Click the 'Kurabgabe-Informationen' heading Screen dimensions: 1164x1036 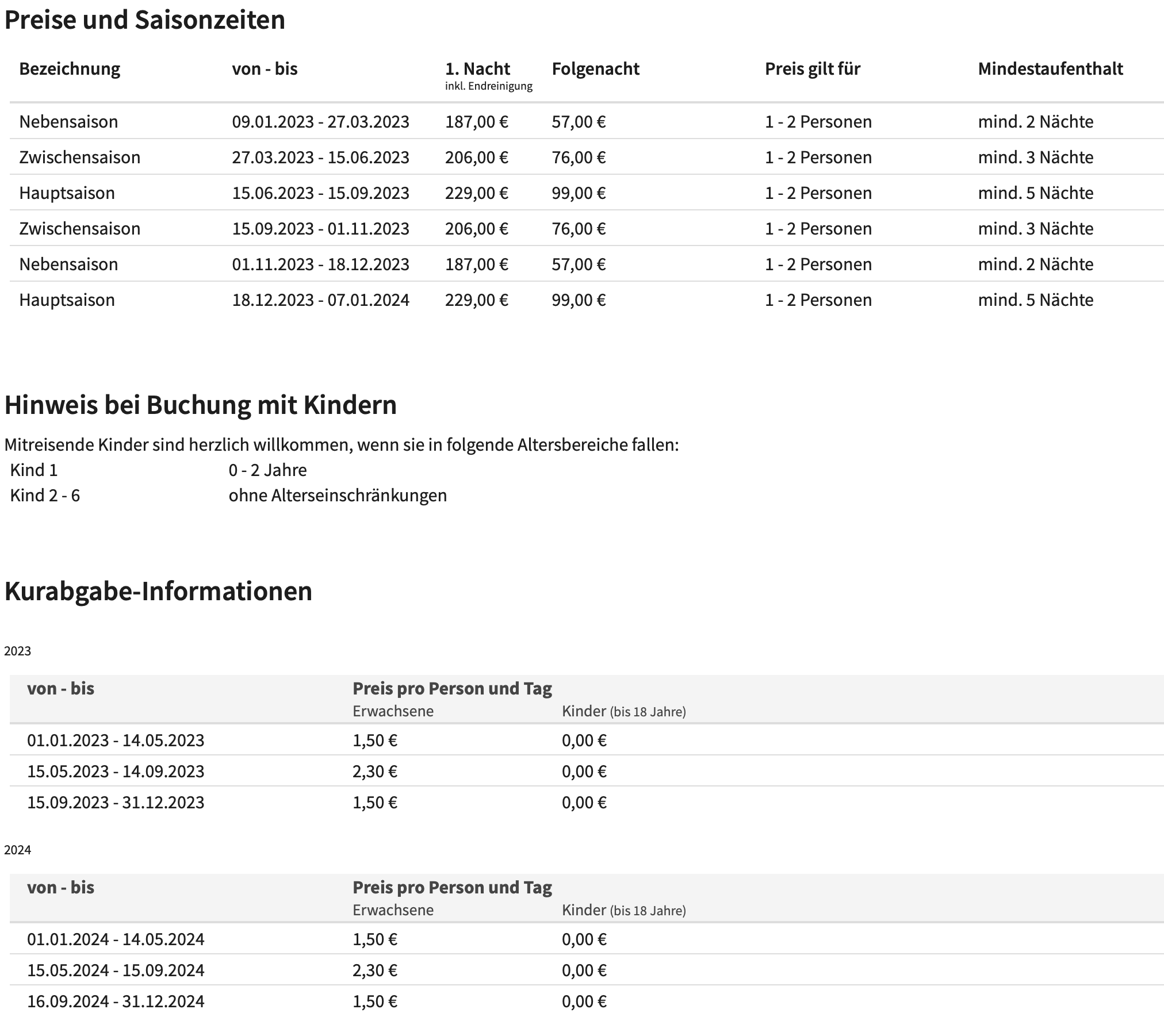click(x=158, y=592)
